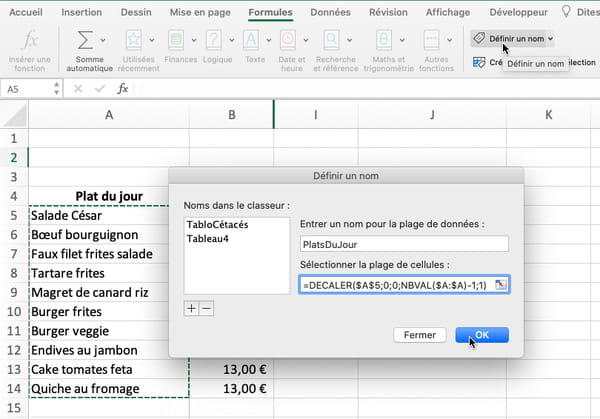The width and height of the screenshot is (600, 419).
Task: Click the select-all corner triangle
Action: 15,115
